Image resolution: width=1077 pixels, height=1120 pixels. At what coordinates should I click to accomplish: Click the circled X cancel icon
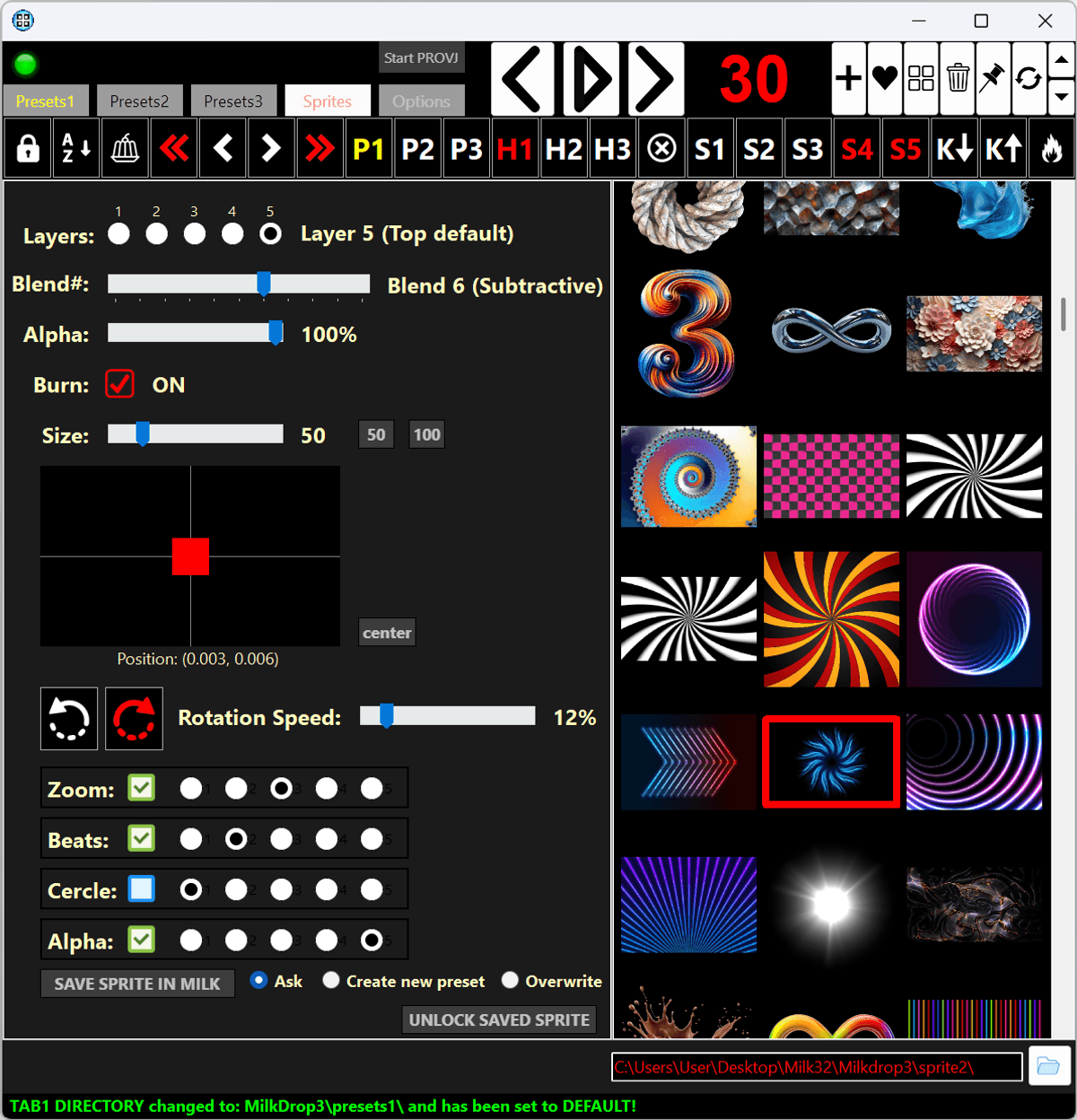pyautogui.click(x=661, y=149)
